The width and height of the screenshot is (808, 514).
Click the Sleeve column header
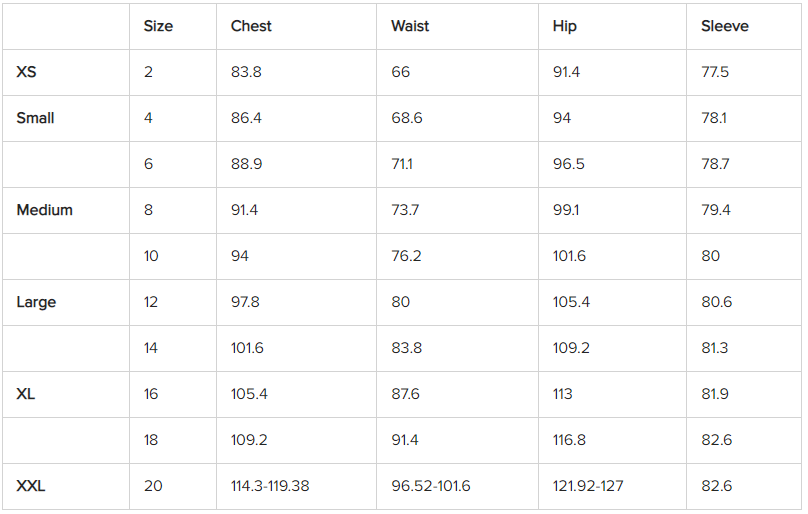(724, 26)
